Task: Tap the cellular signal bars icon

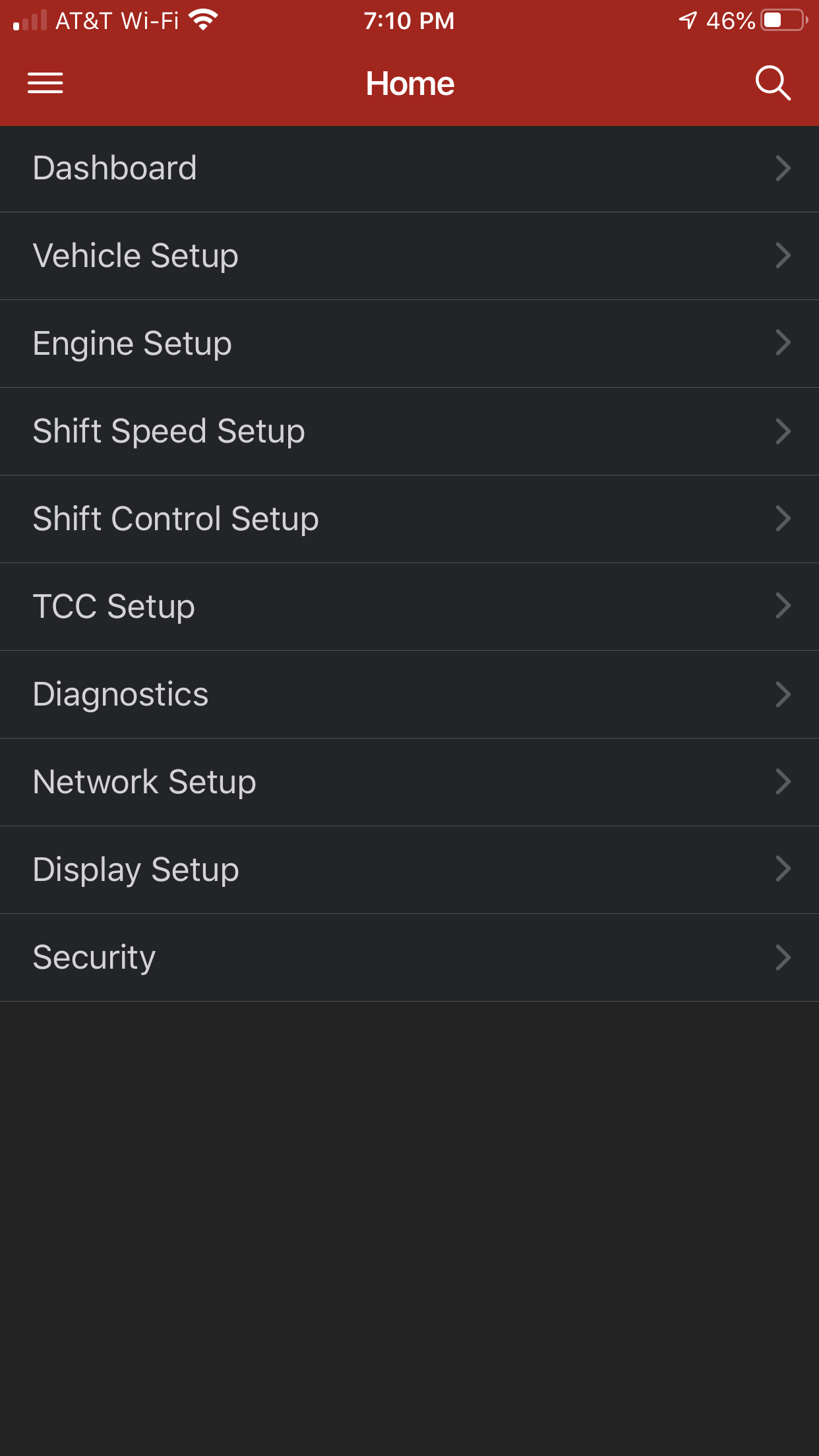Action: coord(30,20)
